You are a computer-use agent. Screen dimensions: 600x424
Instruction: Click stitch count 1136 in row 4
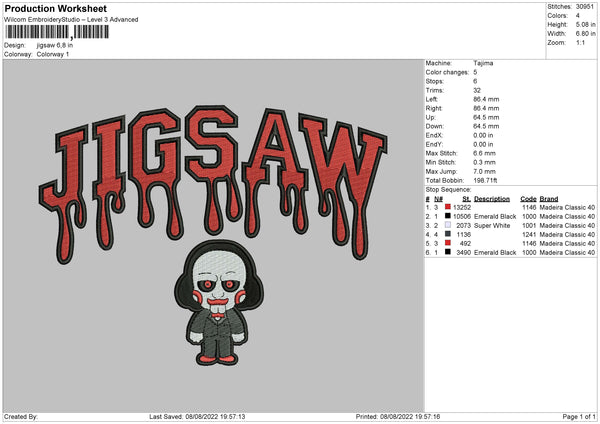click(464, 235)
